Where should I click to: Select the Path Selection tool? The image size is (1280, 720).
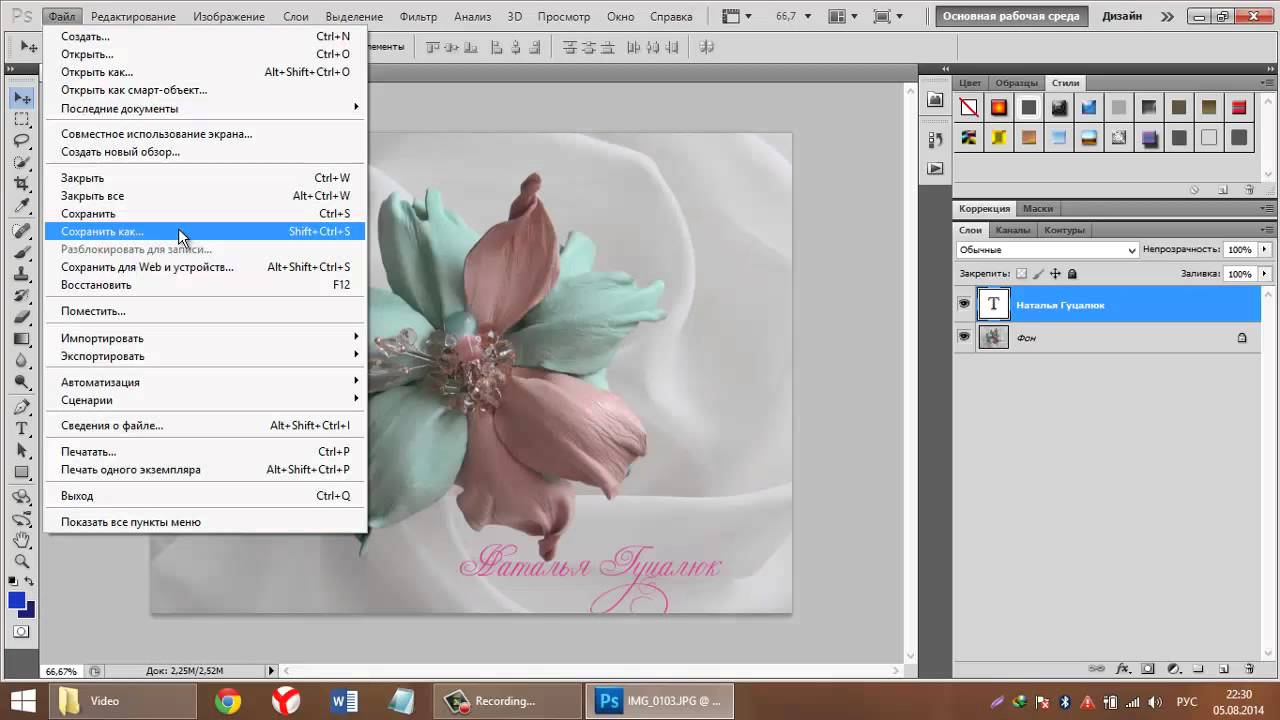tap(21, 451)
